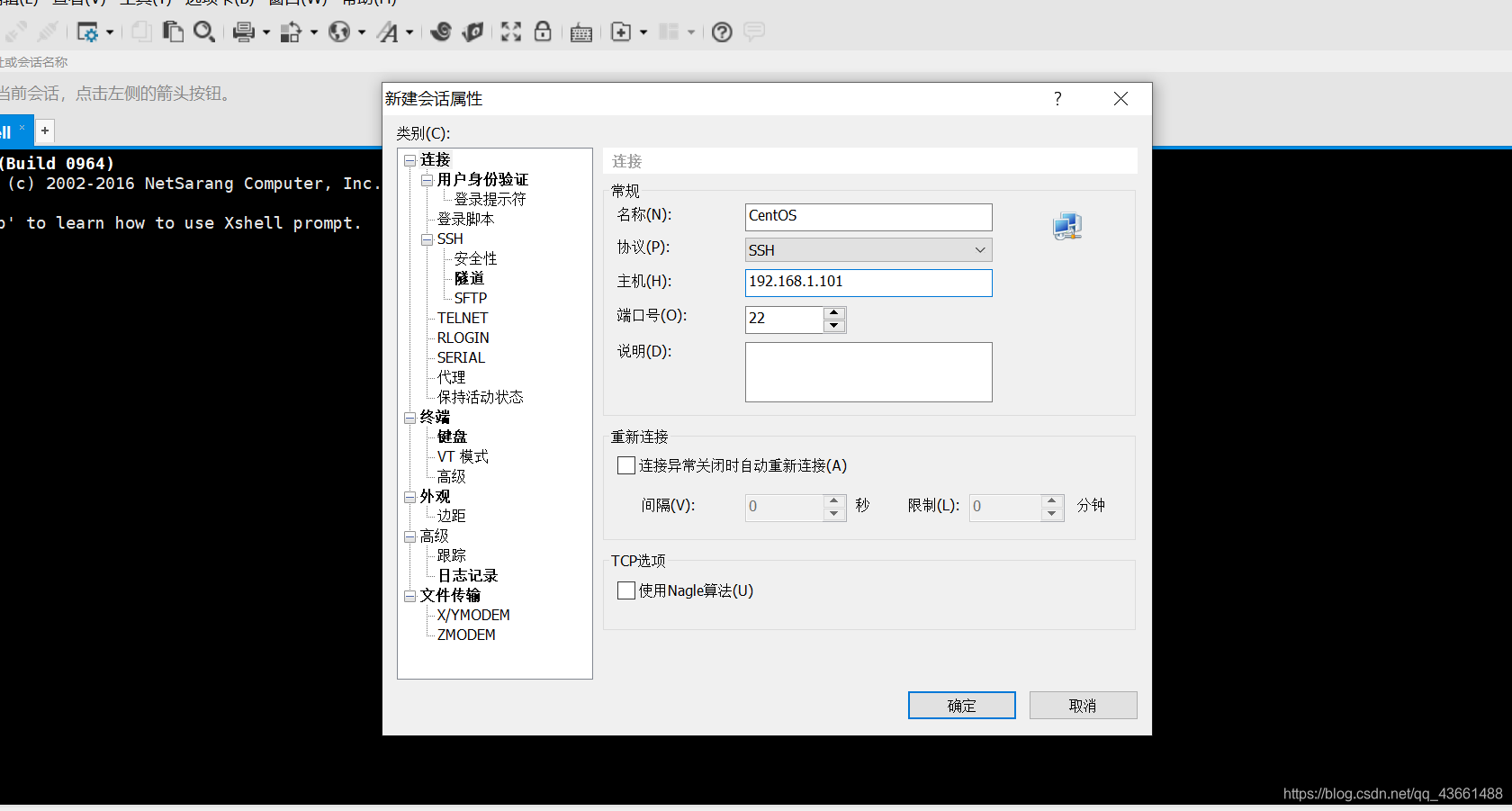Select 键盘 under 终端
Image resolution: width=1512 pixels, height=811 pixels.
452,437
